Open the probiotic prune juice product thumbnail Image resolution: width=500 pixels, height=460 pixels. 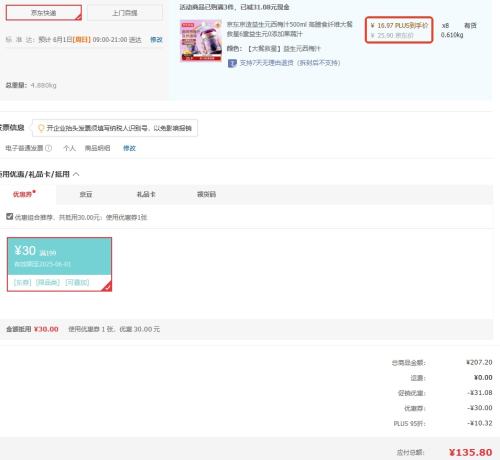201,41
